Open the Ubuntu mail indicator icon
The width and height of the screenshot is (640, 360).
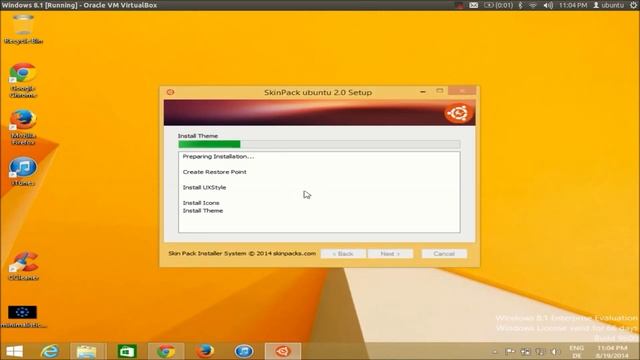point(473,5)
